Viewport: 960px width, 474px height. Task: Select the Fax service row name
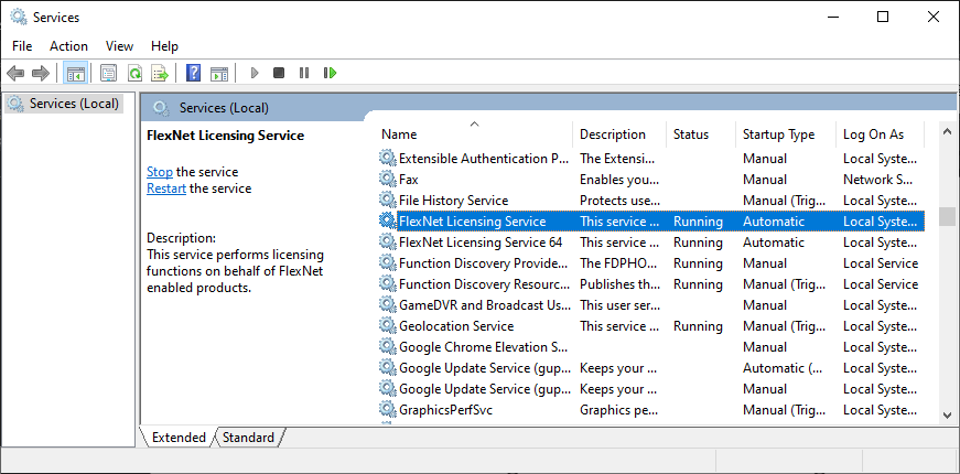pos(408,179)
